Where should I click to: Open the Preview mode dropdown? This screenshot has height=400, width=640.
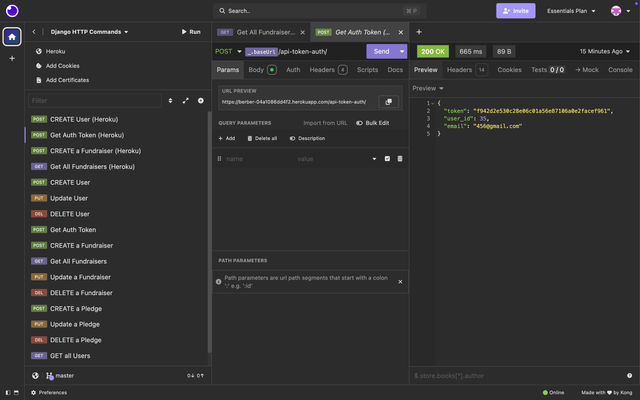(x=428, y=88)
